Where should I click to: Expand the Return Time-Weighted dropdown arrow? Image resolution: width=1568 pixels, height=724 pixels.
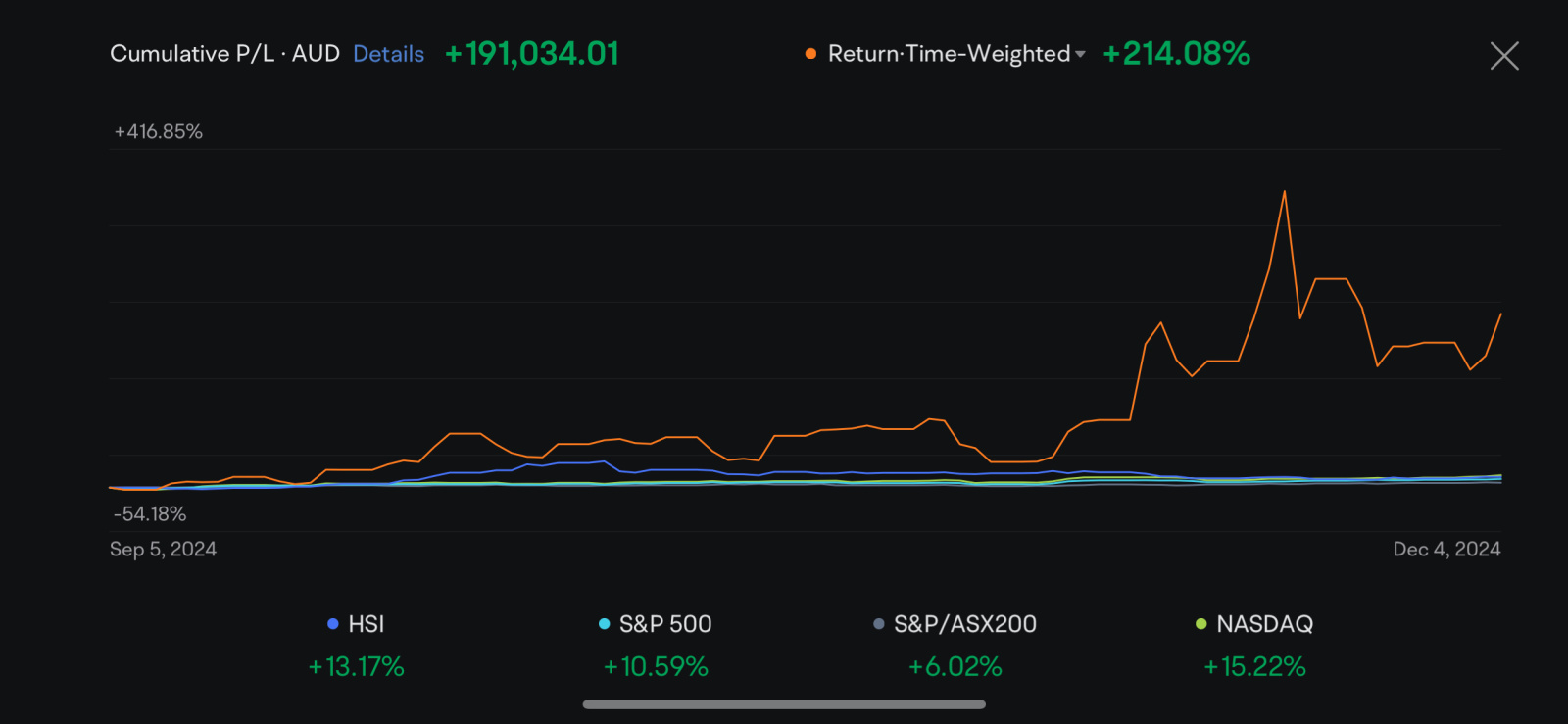coord(1080,54)
